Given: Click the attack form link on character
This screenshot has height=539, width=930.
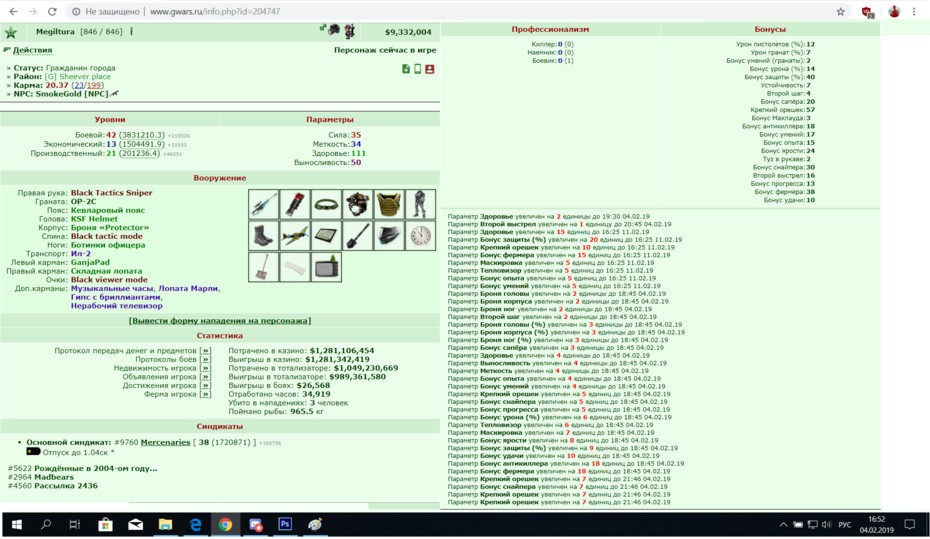Looking at the screenshot, I should 219,321.
